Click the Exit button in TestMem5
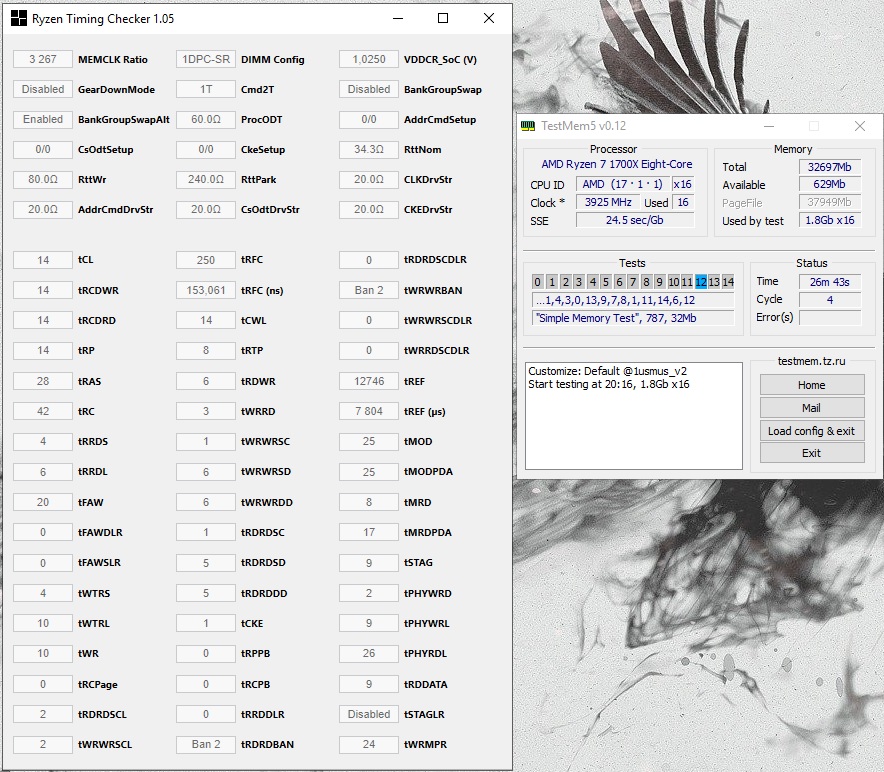Viewport: 884px width, 772px height. tap(812, 453)
